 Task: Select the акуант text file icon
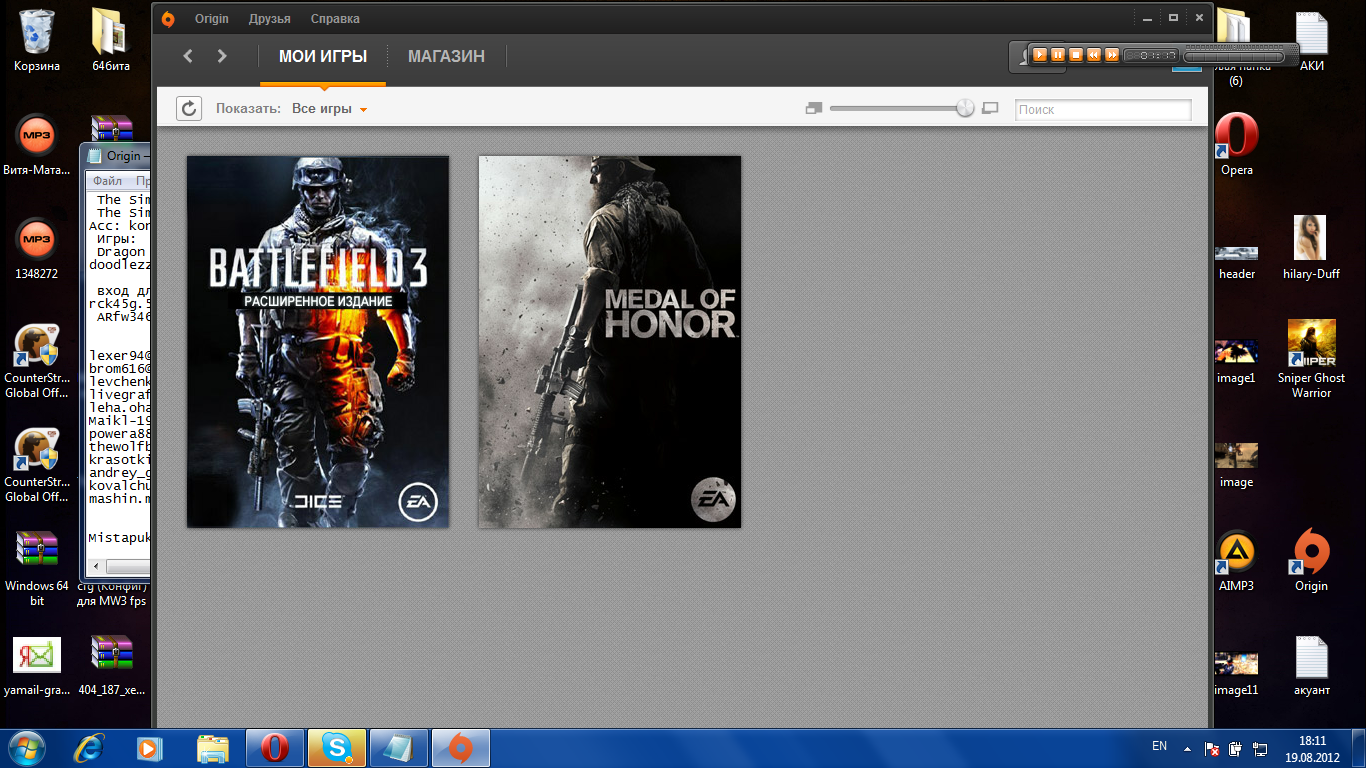(x=1311, y=665)
